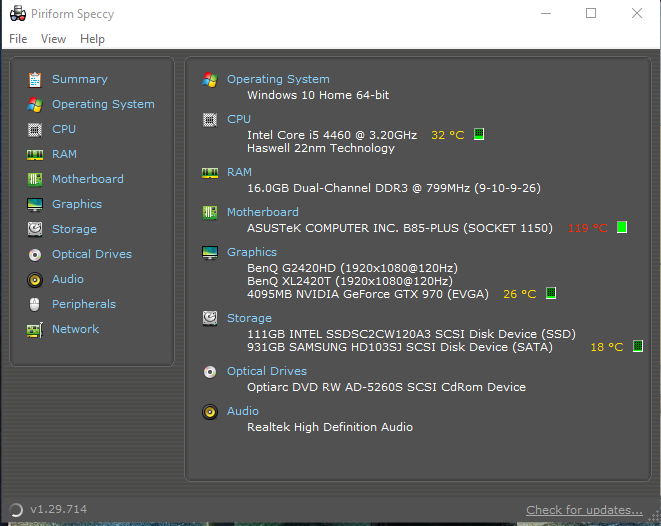Go to the Operating System section in sidebar
The width and height of the screenshot is (661, 526).
pyautogui.click(x=103, y=104)
